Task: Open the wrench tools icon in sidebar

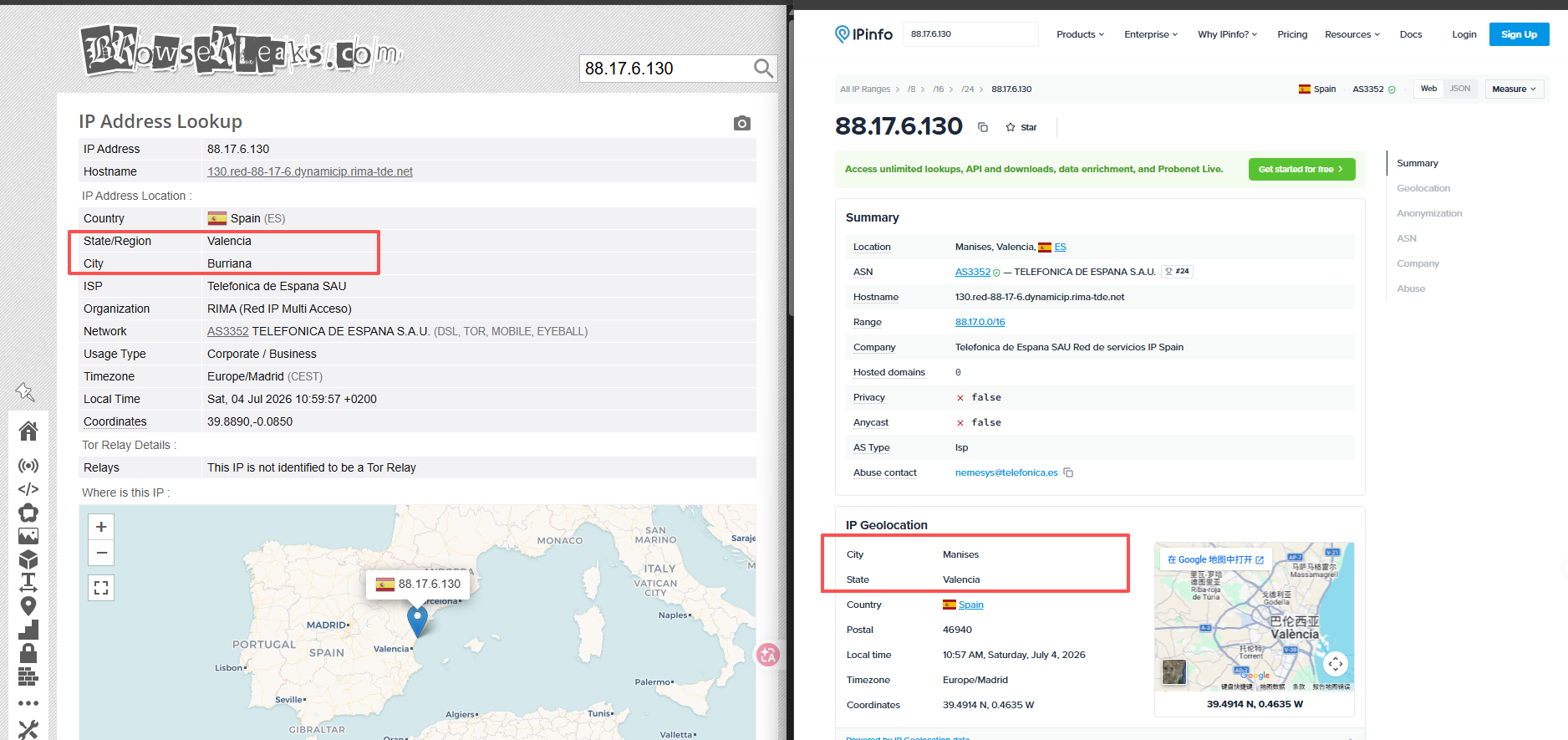Action: [x=28, y=729]
